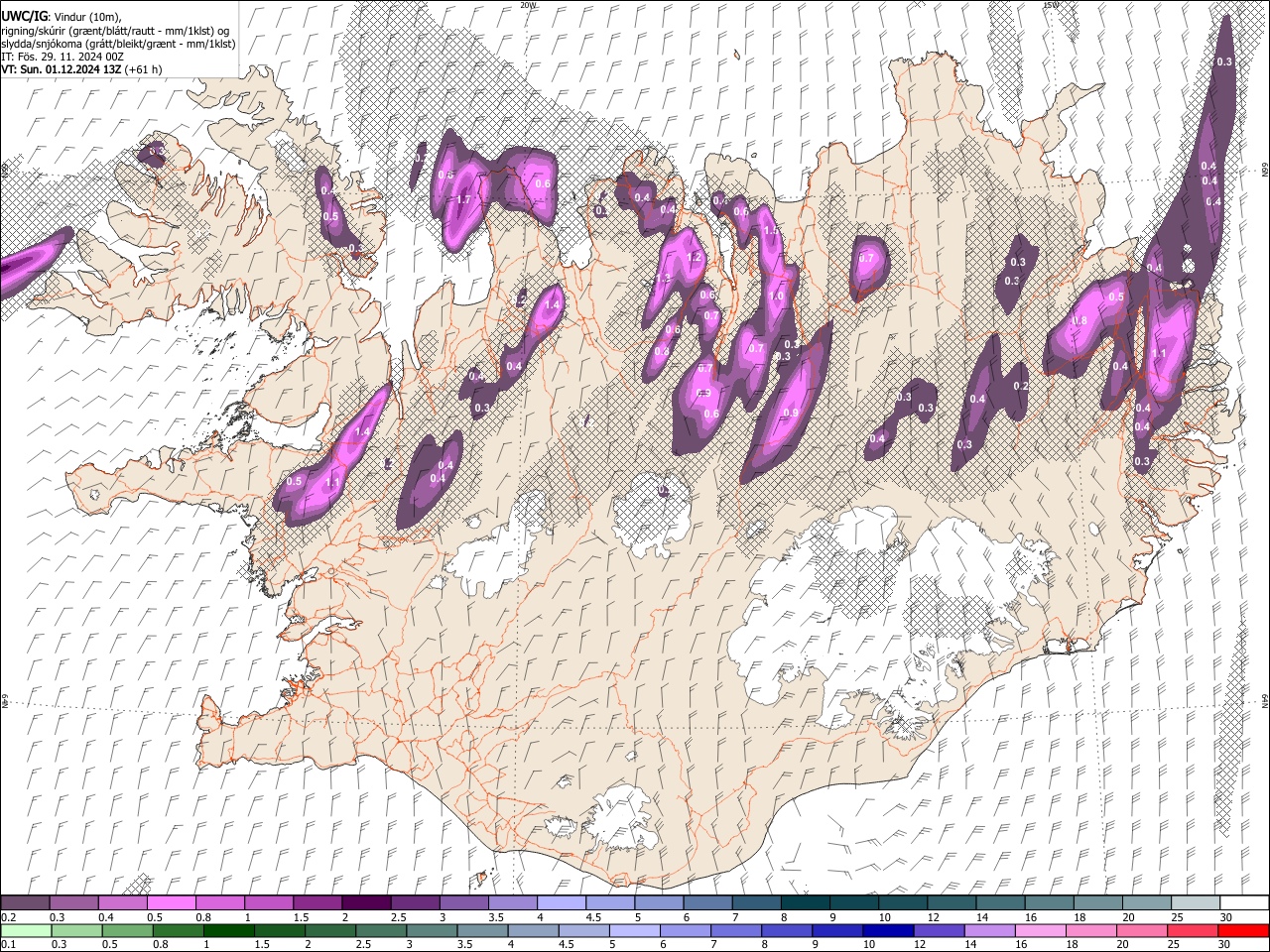Image resolution: width=1270 pixels, height=952 pixels.
Task: Click the lavender swatch between 4 and 4.5 in upper legend row
Action: point(561,903)
